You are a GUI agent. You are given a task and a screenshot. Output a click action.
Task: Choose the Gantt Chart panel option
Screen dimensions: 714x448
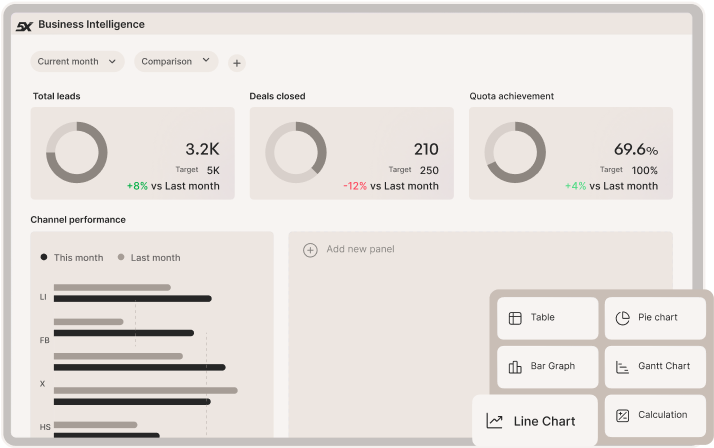coord(655,367)
